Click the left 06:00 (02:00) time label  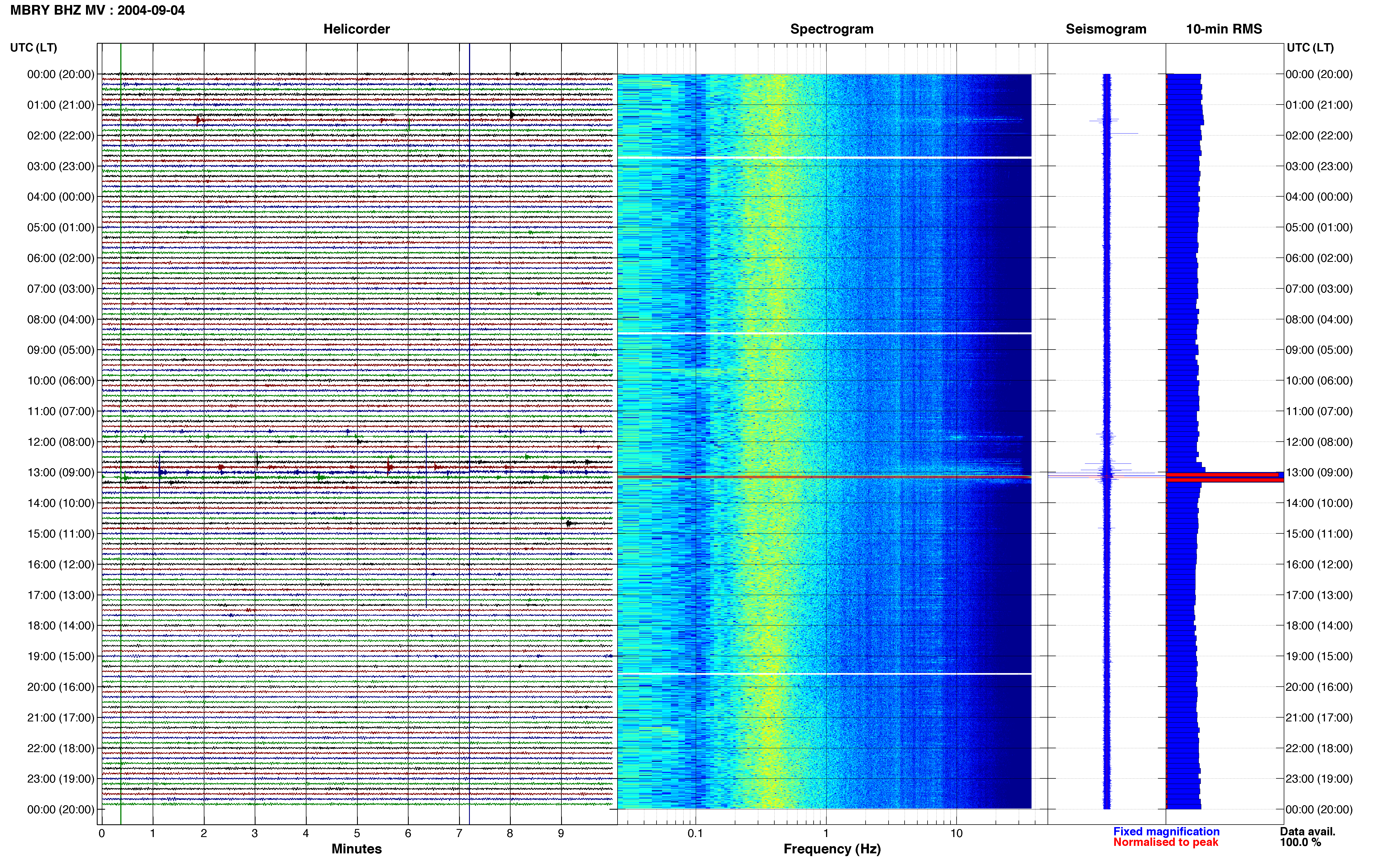pyautogui.click(x=61, y=258)
